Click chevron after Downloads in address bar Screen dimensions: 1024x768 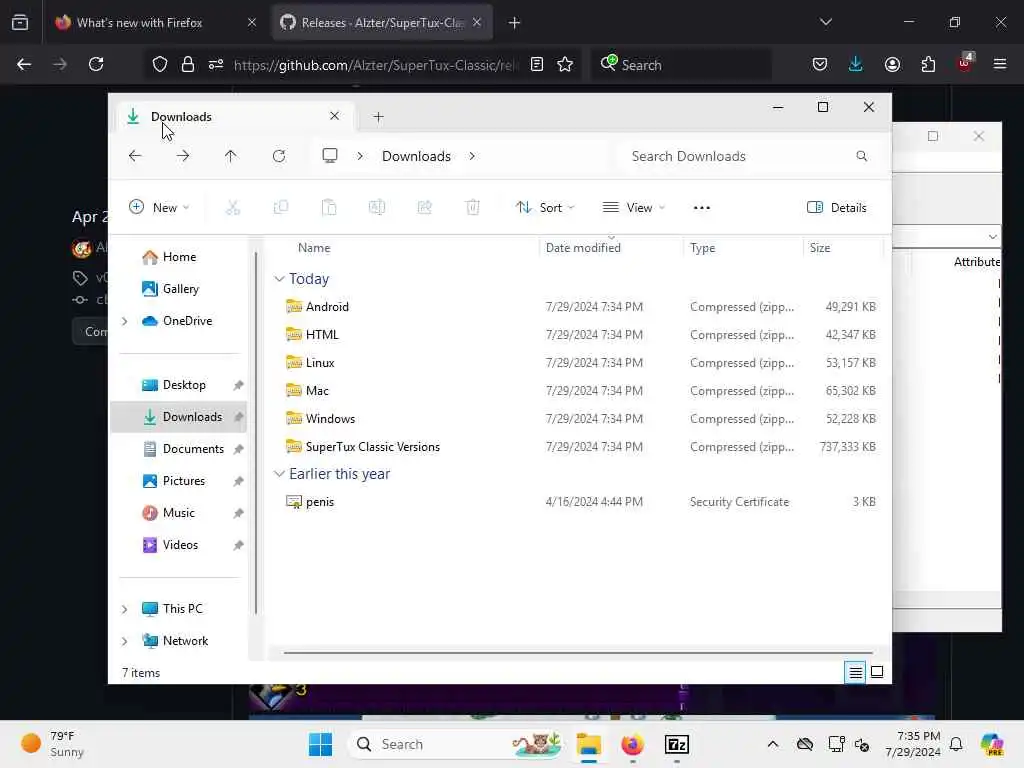click(x=472, y=156)
